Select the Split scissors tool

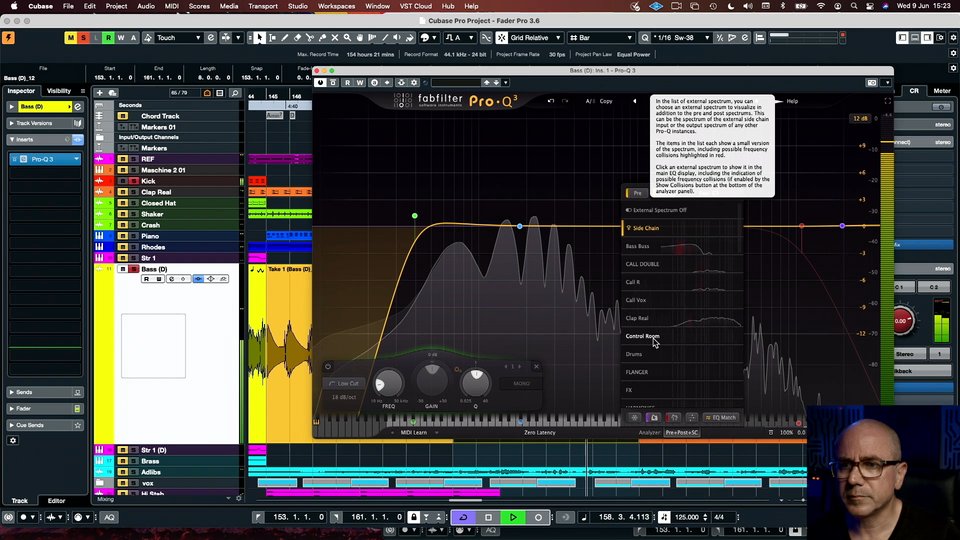point(310,38)
